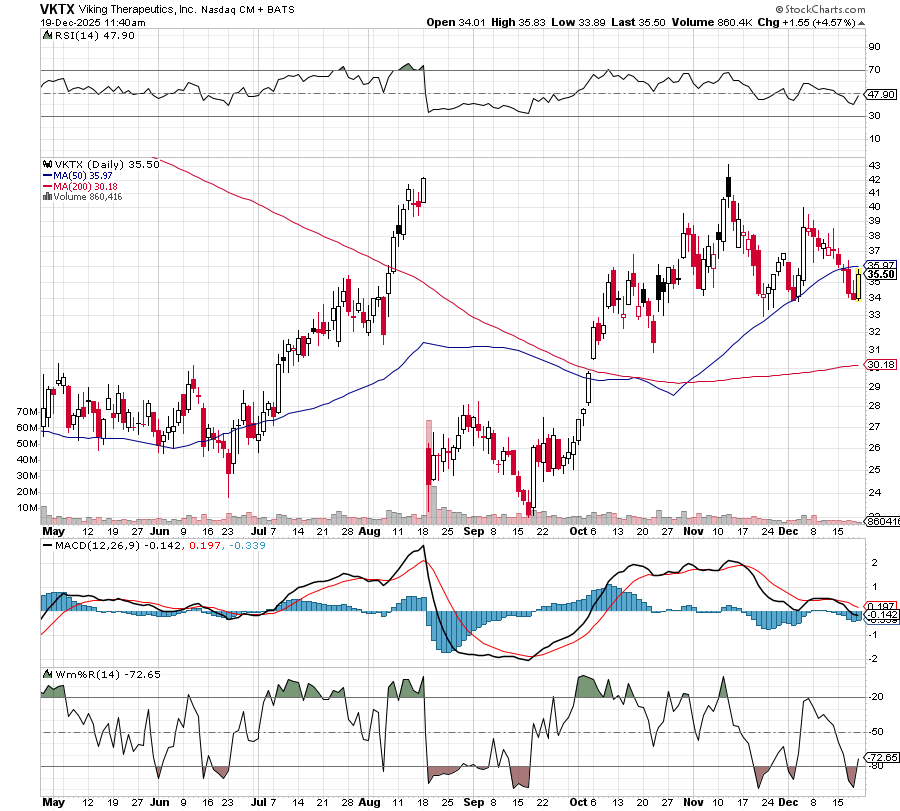Click the MACD(12,26,9) indicator legend

[96, 544]
